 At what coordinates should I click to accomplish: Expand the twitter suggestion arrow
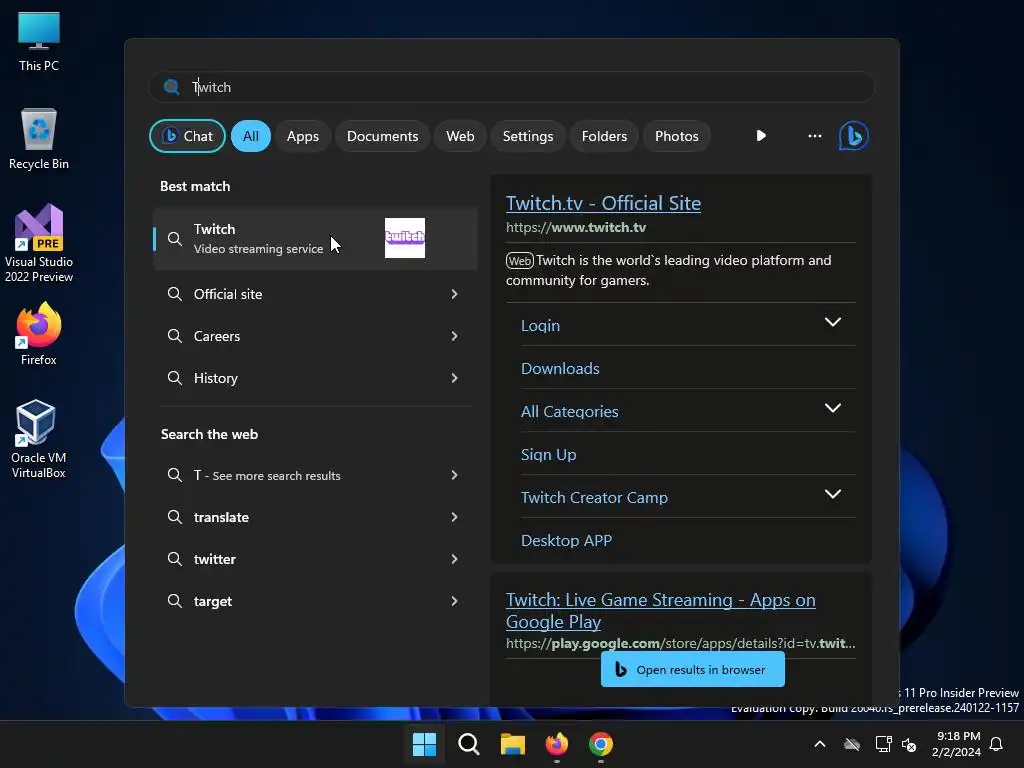pyautogui.click(x=455, y=559)
